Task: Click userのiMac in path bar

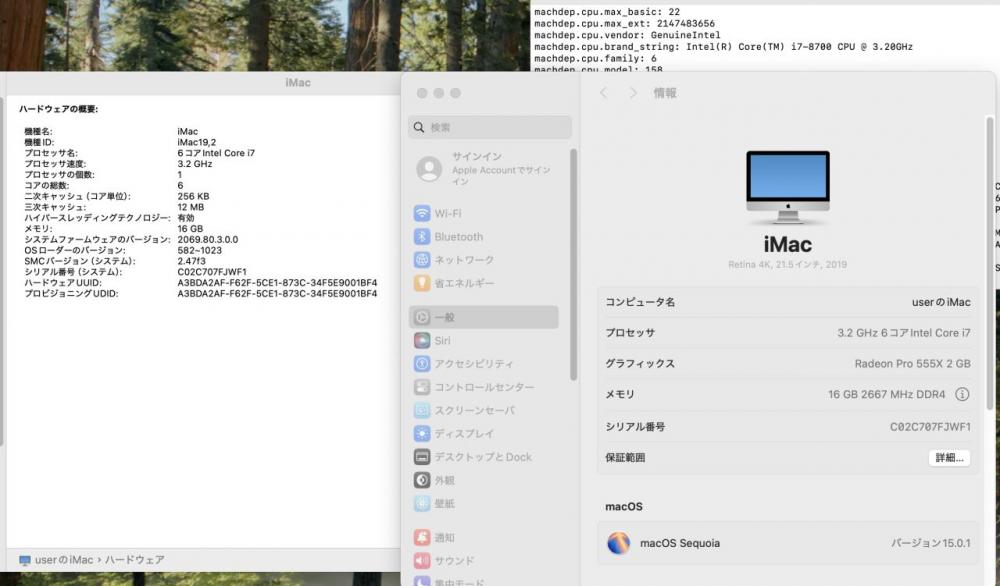Action: click(64, 560)
